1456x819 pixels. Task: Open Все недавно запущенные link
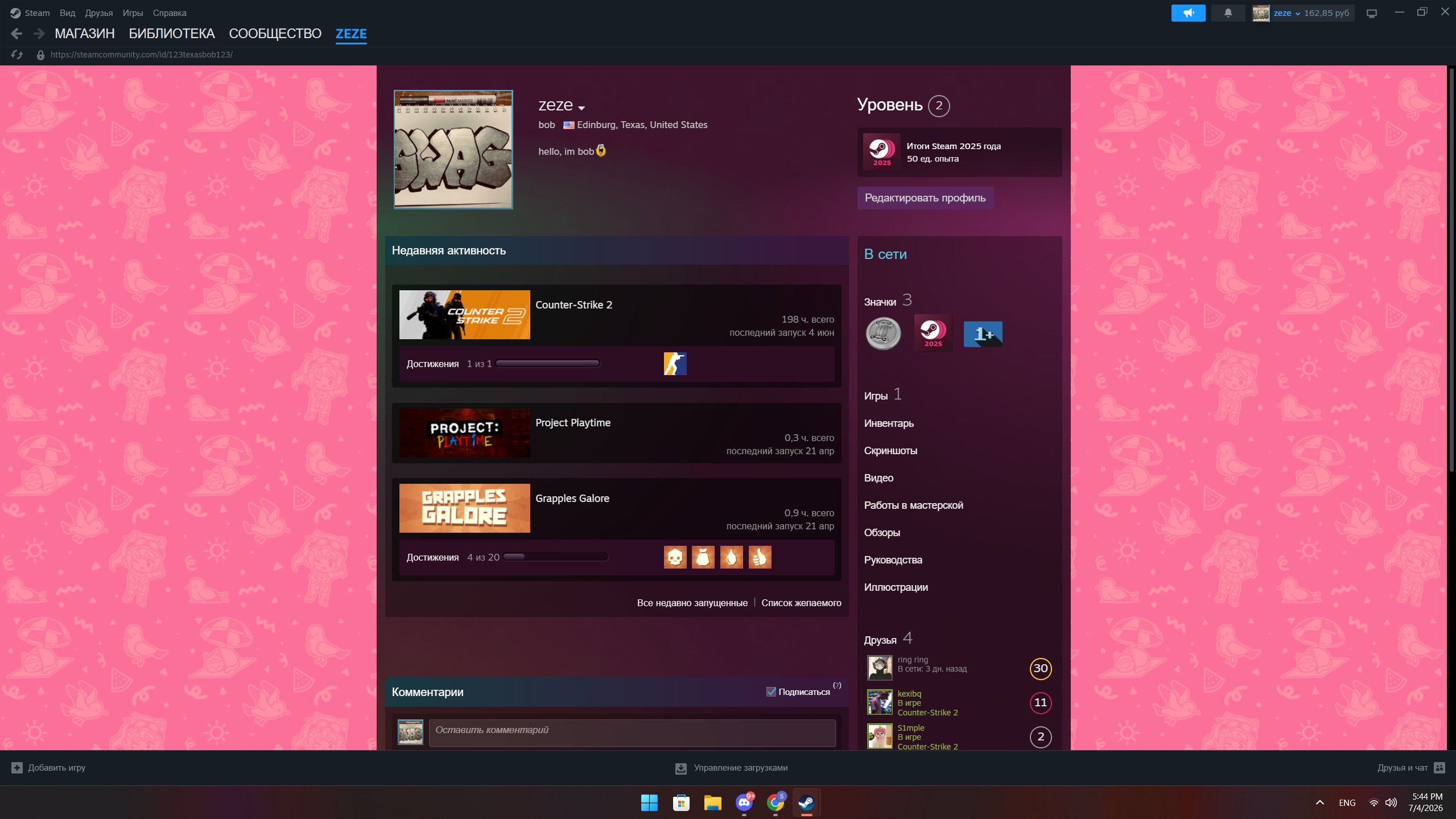(x=692, y=603)
